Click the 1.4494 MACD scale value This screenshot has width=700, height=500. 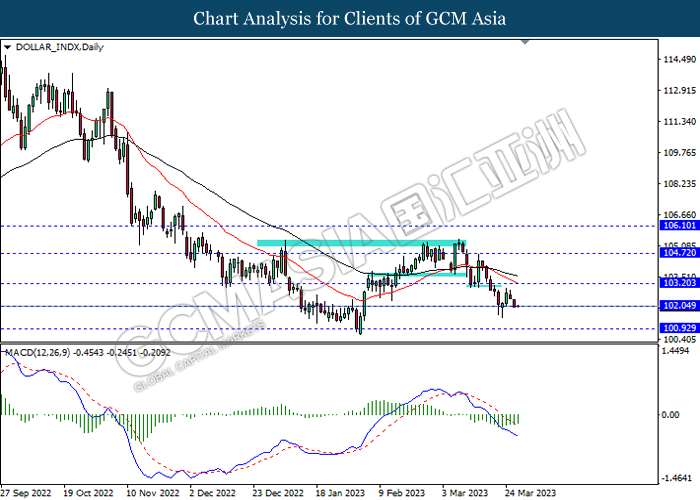click(x=675, y=351)
